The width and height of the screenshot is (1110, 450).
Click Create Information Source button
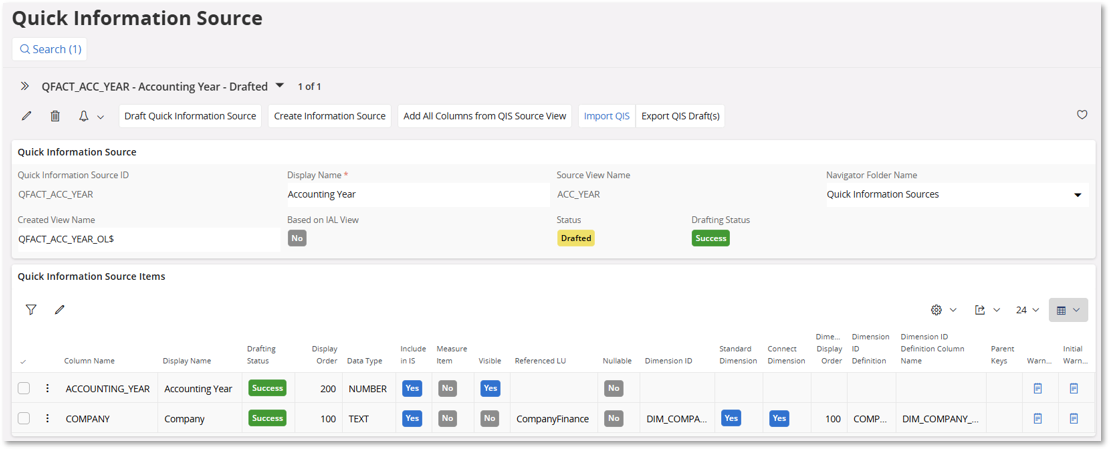click(x=329, y=116)
